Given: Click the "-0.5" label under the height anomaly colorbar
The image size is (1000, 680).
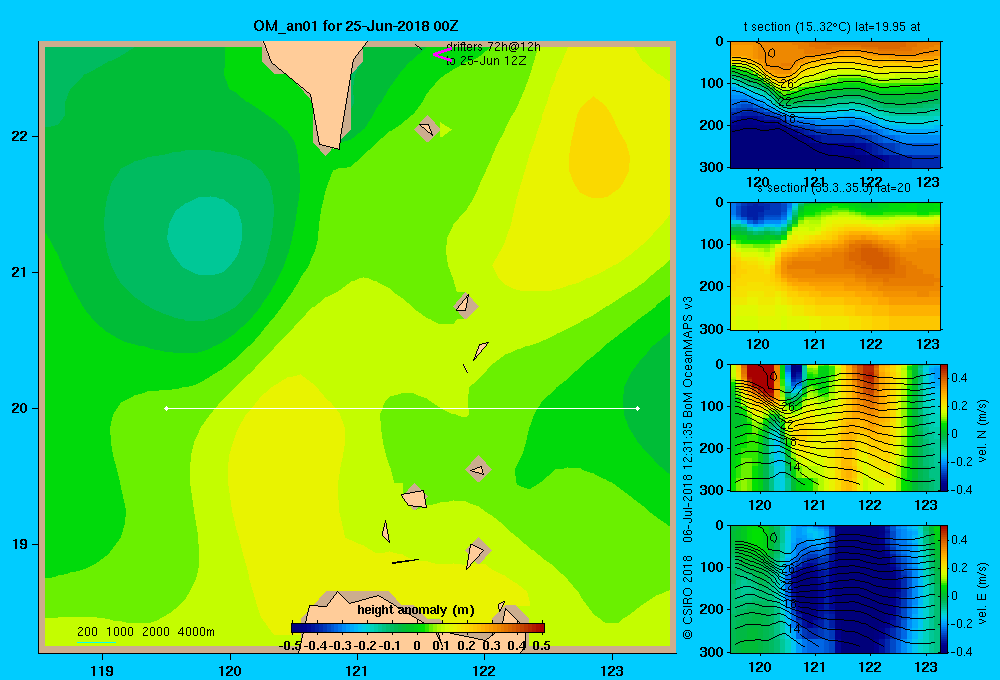Looking at the screenshot, I should coord(290,646).
